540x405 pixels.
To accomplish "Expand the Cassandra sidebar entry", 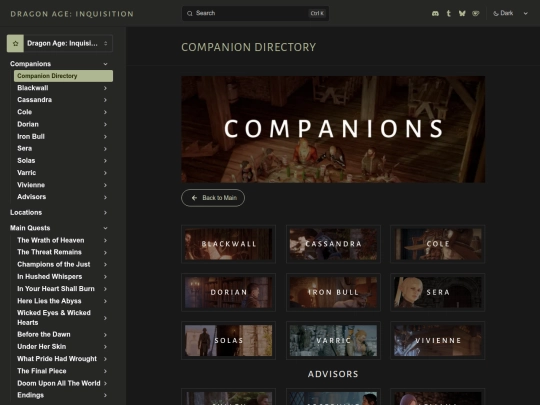I will pyautogui.click(x=105, y=100).
